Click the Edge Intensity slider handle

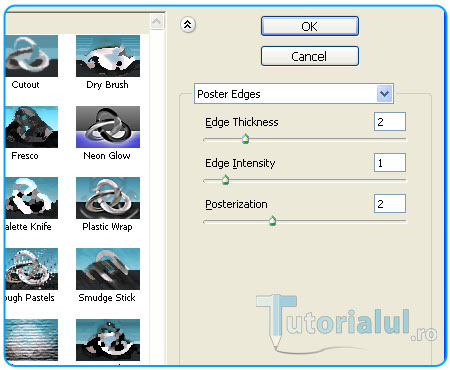[226, 179]
